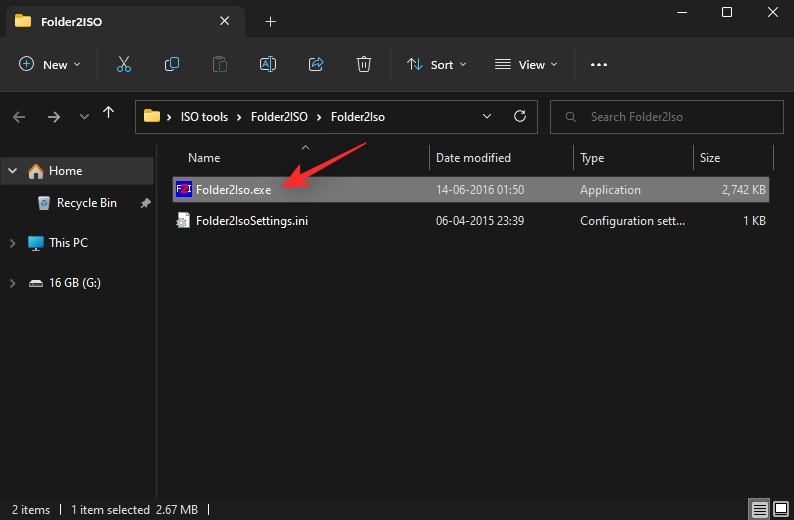
Task: Click the Application type cell
Action: pyautogui.click(x=610, y=190)
